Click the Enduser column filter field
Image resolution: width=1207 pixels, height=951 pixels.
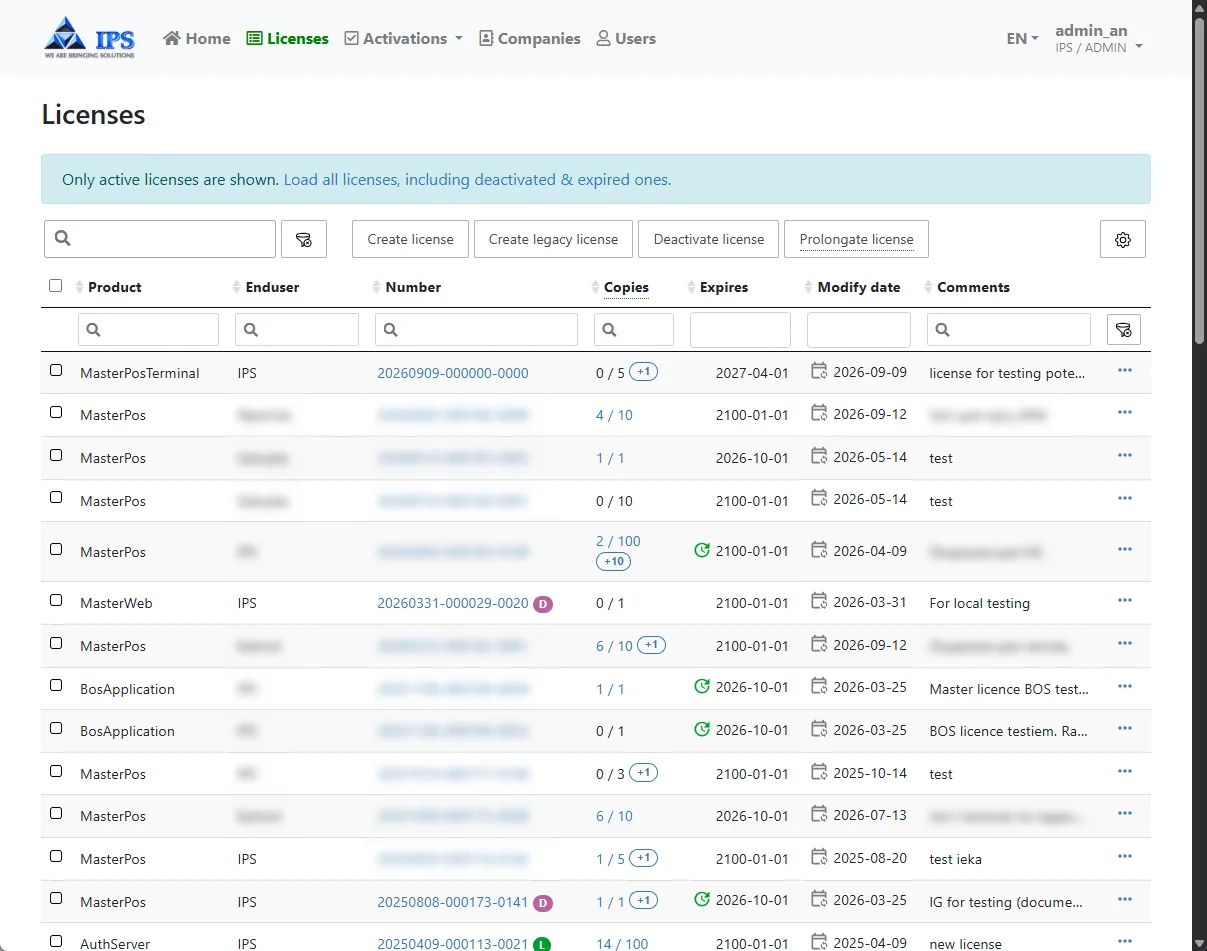297,330
